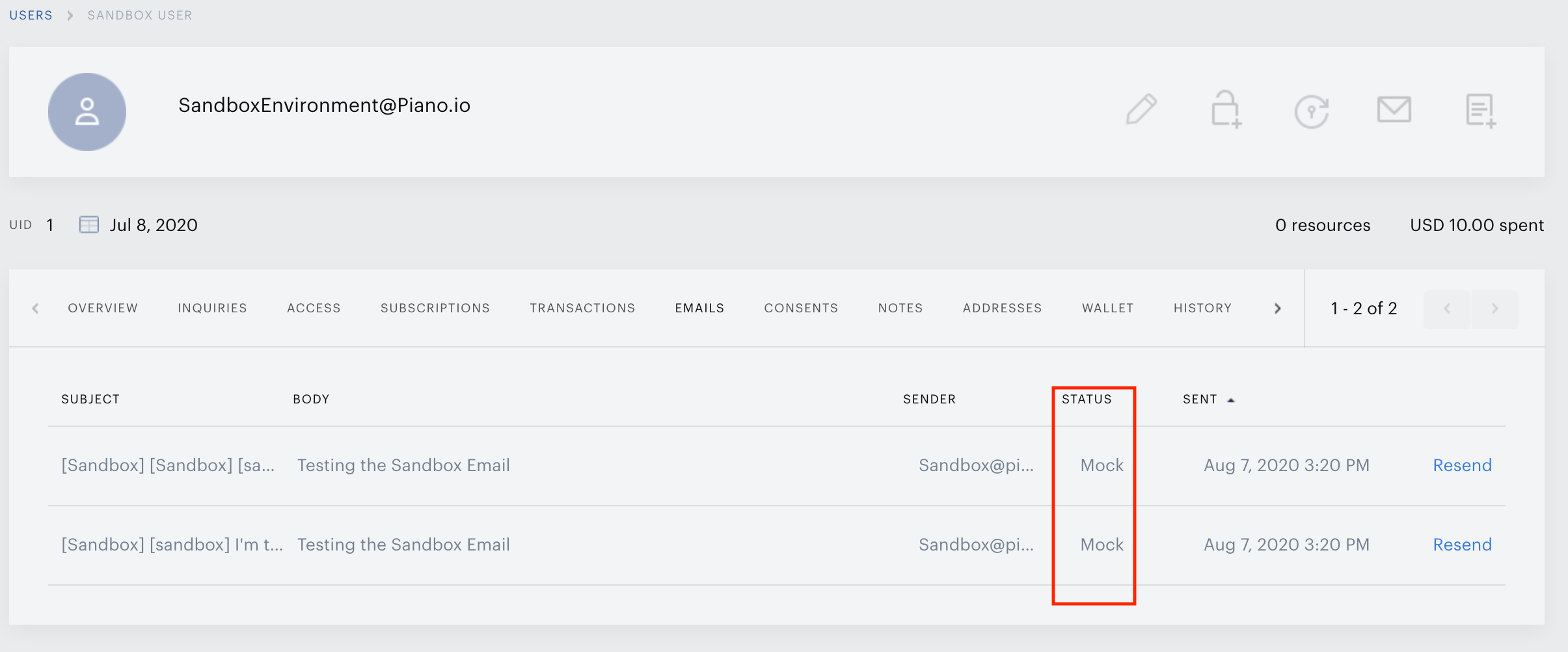This screenshot has width=1568, height=652.
Task: Click the user avatar circle
Action: pyautogui.click(x=87, y=112)
